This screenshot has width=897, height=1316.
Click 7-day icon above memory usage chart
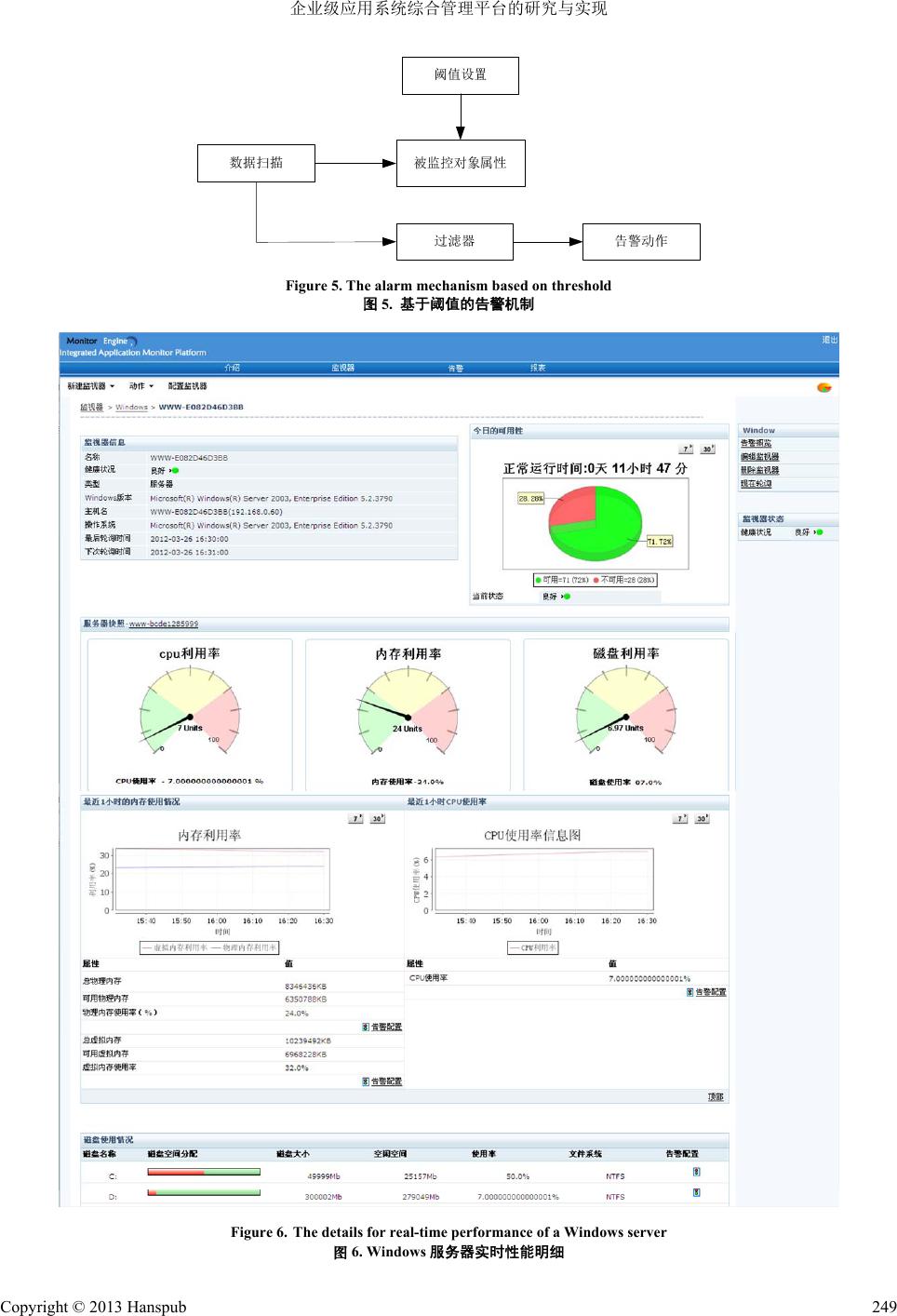click(x=355, y=819)
